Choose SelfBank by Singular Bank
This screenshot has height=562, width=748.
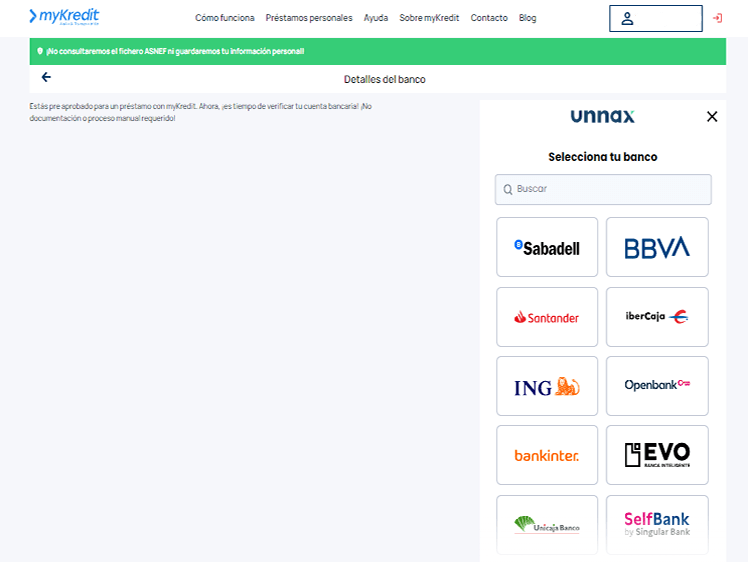pyautogui.click(x=657, y=525)
